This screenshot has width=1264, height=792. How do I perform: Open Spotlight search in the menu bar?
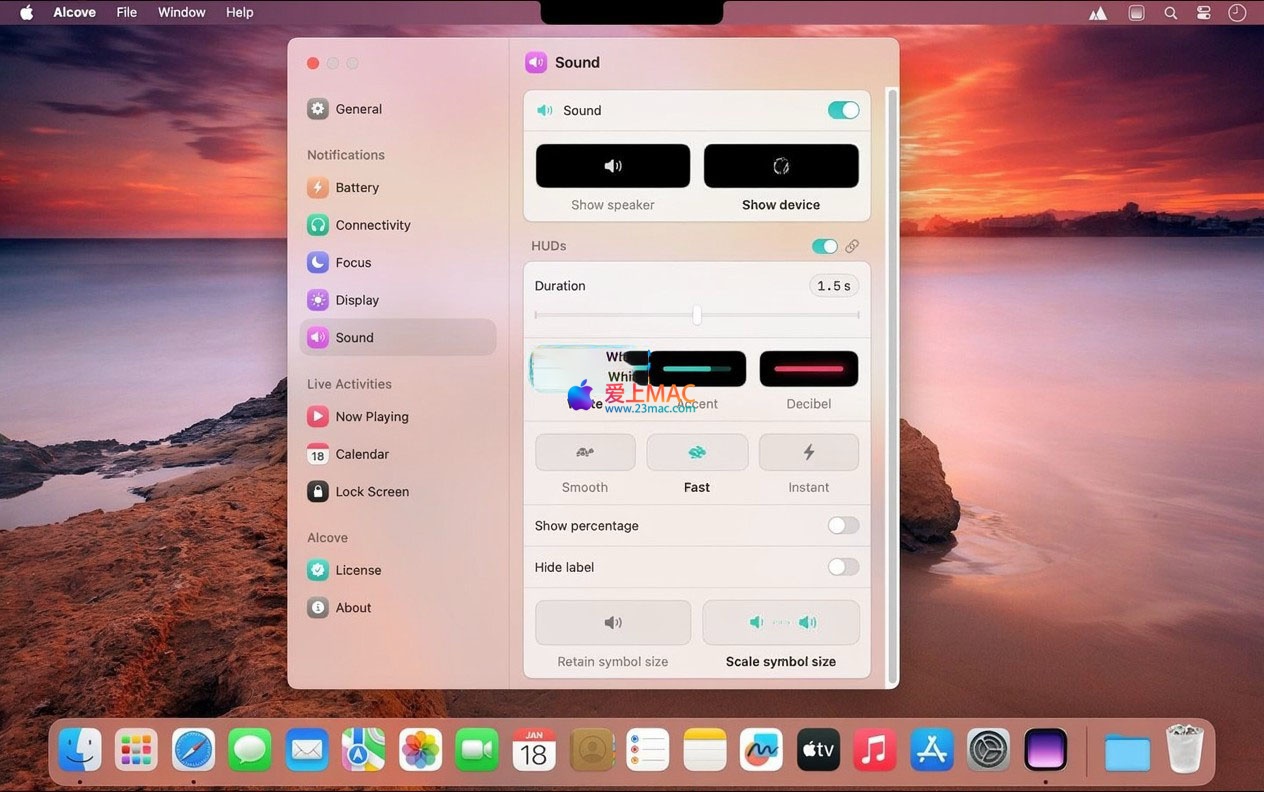tap(1170, 13)
